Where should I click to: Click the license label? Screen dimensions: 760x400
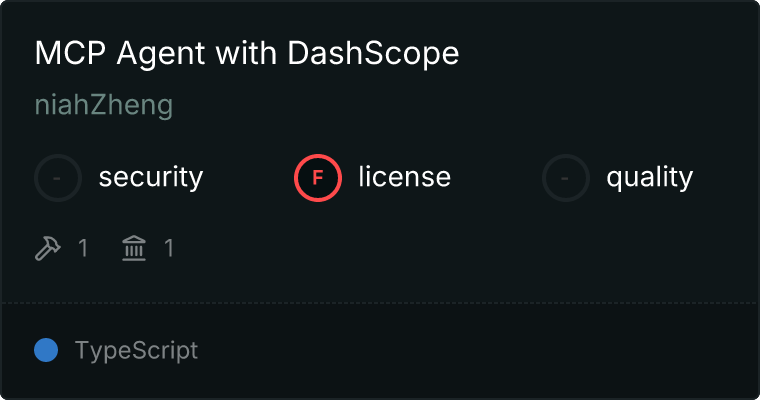pyautogui.click(x=404, y=178)
